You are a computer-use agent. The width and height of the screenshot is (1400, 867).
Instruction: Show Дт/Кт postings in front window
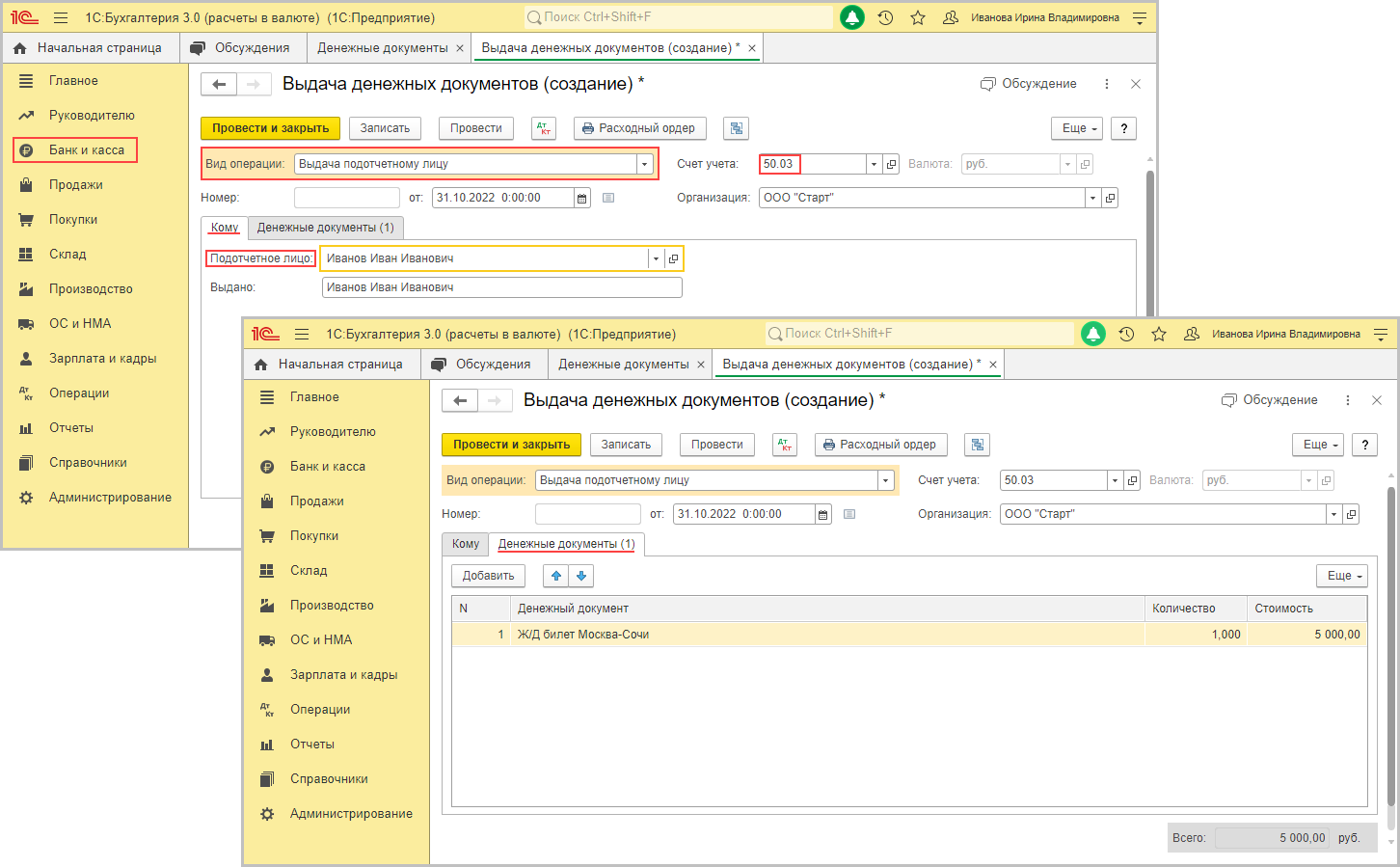click(785, 445)
